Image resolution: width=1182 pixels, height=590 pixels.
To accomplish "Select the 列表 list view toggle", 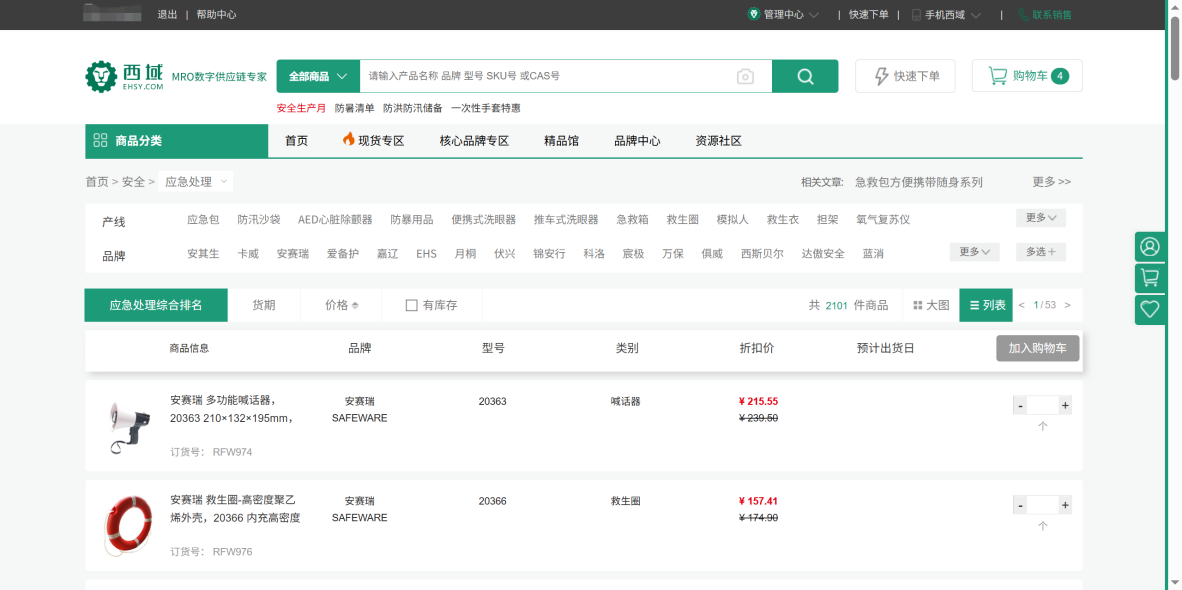I will coord(986,305).
